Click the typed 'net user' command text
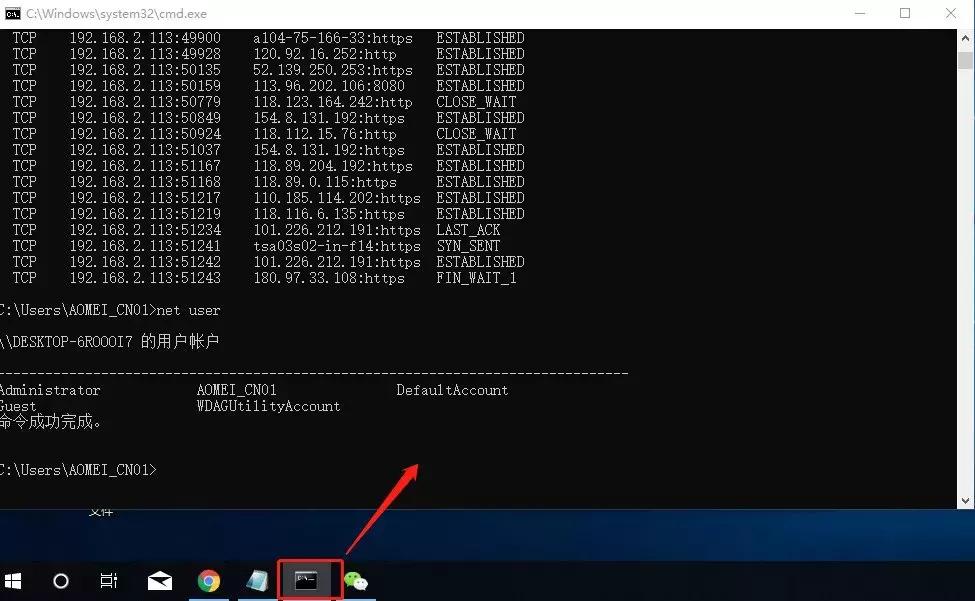 point(190,310)
